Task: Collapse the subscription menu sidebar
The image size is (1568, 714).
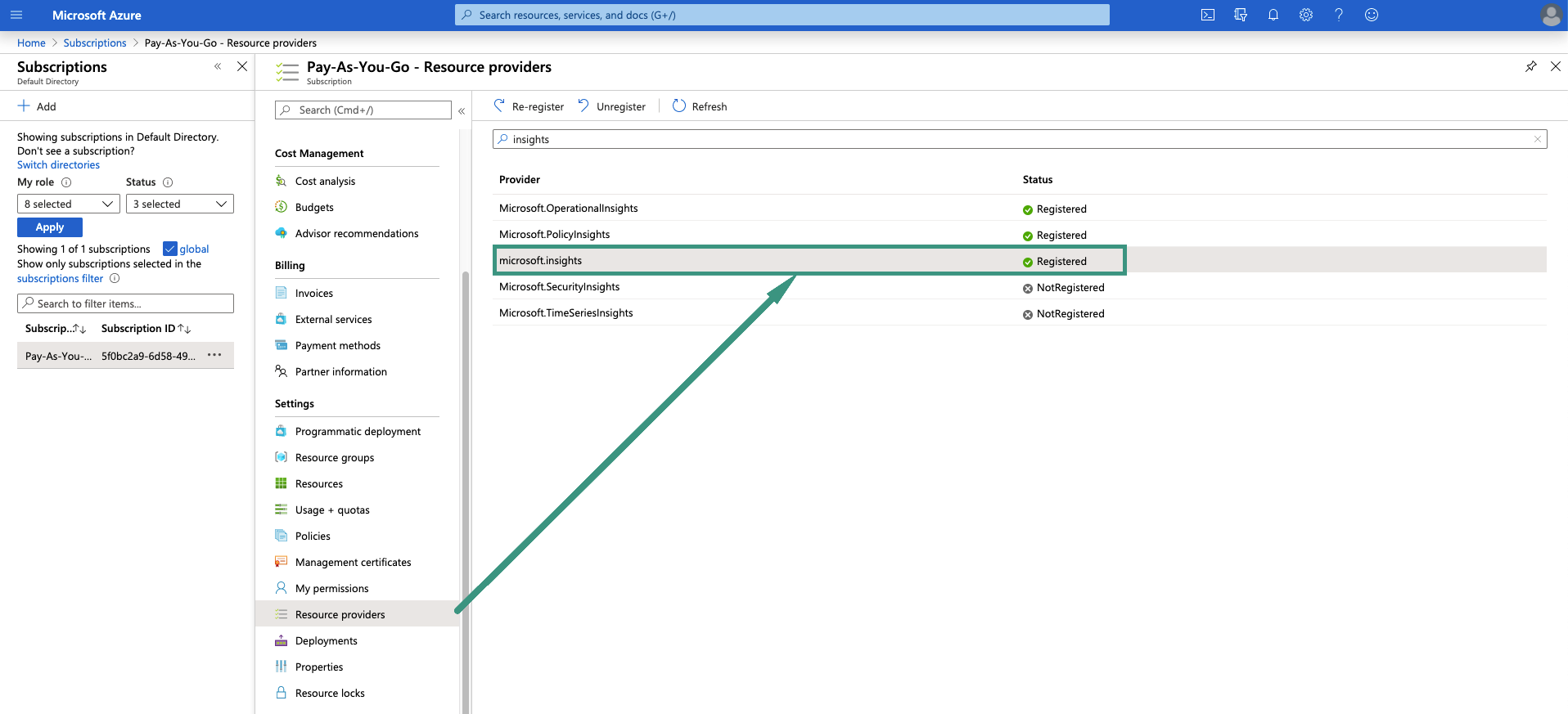Action: coord(462,110)
